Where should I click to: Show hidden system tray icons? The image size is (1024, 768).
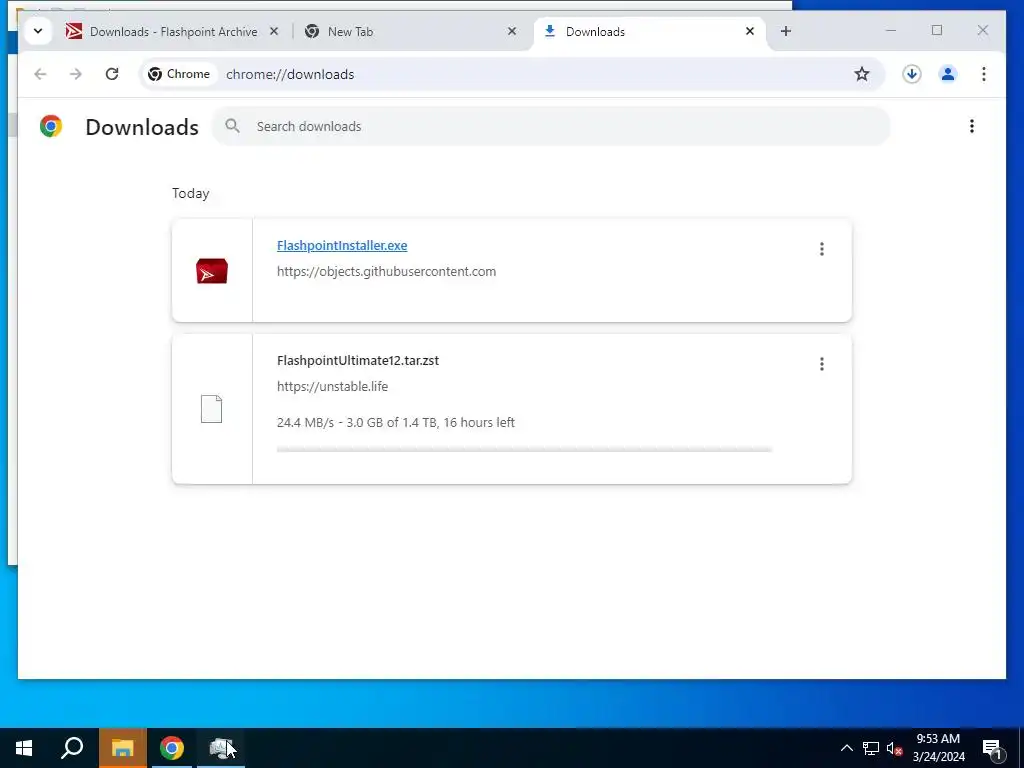(x=846, y=748)
